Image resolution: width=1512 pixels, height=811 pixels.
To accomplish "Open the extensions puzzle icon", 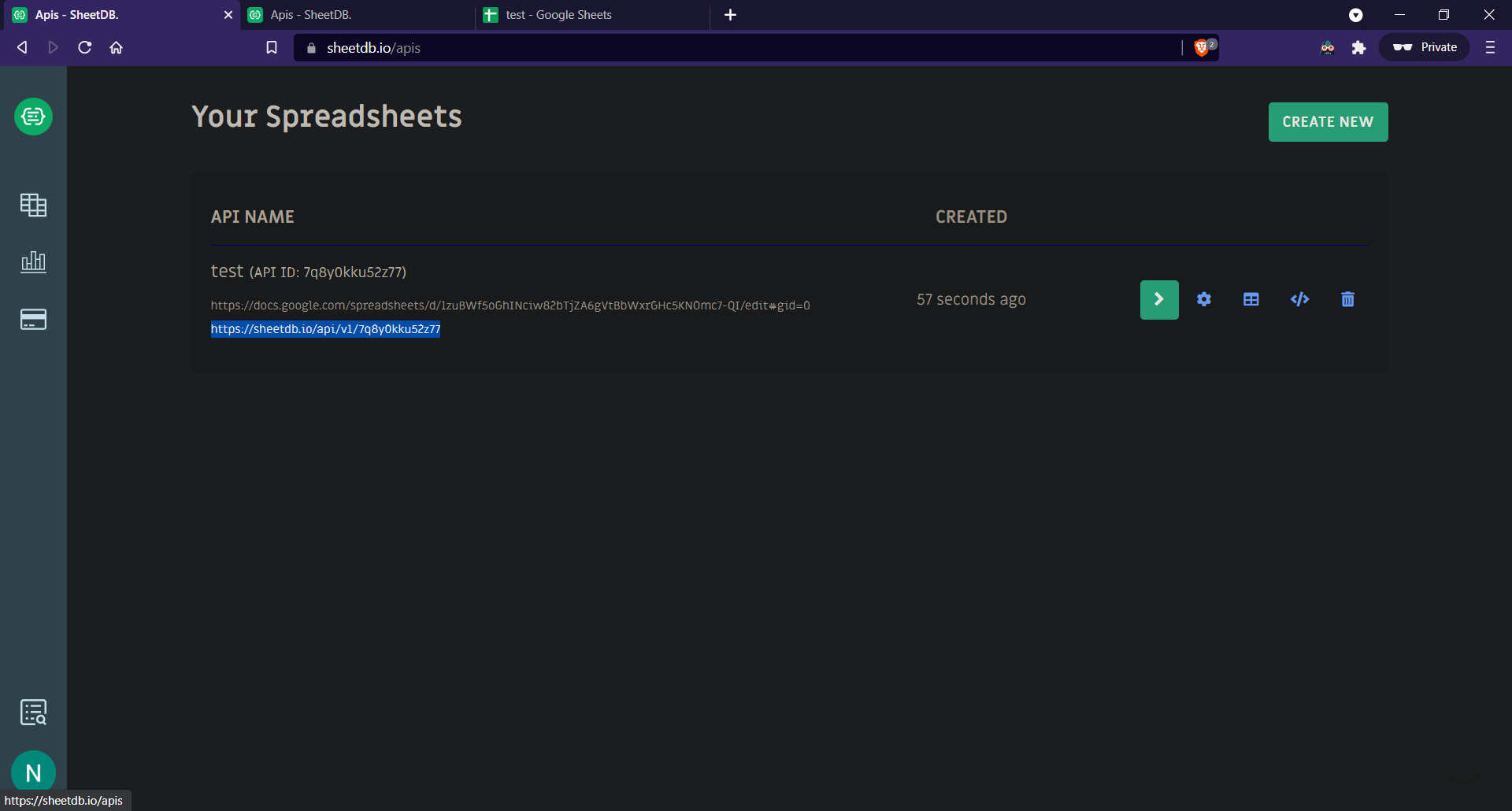I will tap(1358, 48).
